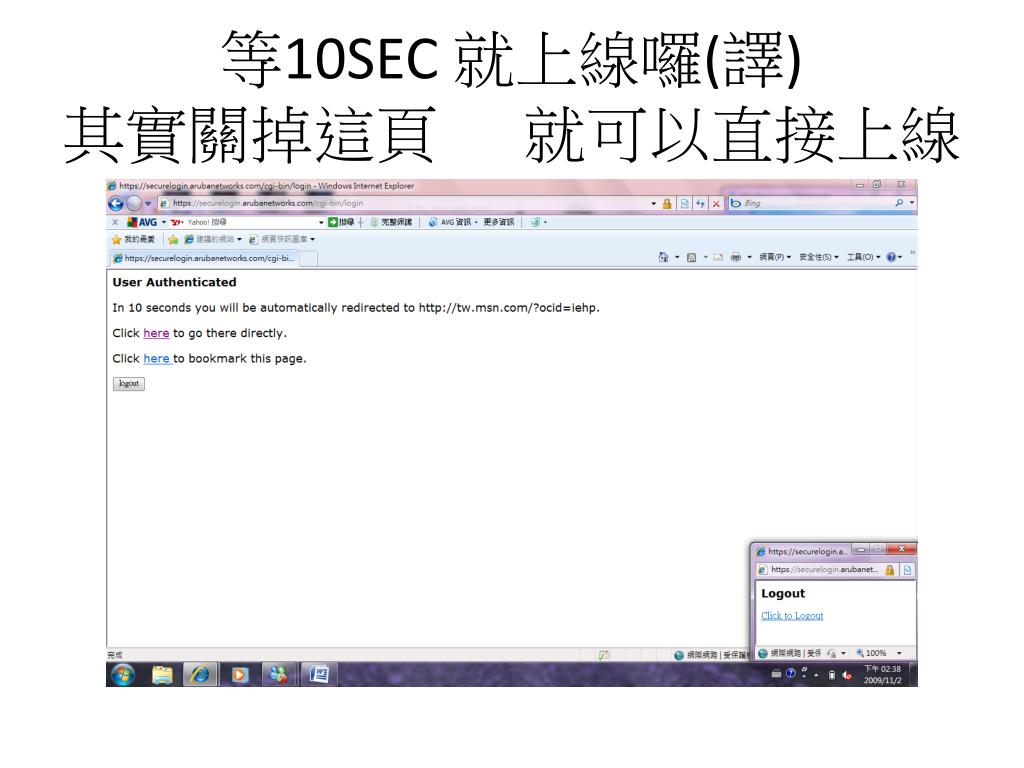The width and height of the screenshot is (1024, 768).
Task: Click the logout button
Action: tap(129, 383)
